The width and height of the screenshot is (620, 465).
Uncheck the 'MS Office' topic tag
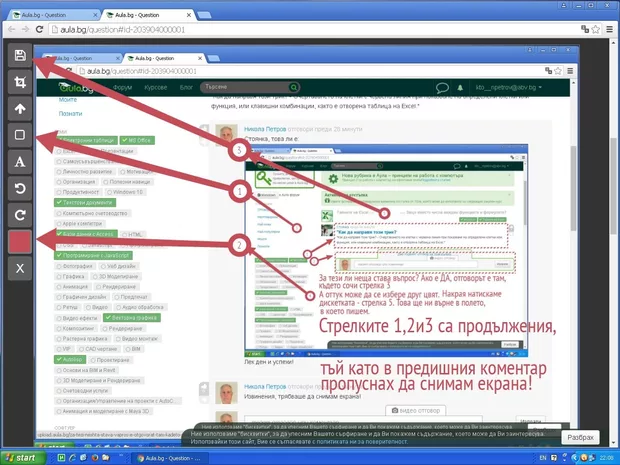tap(137, 140)
